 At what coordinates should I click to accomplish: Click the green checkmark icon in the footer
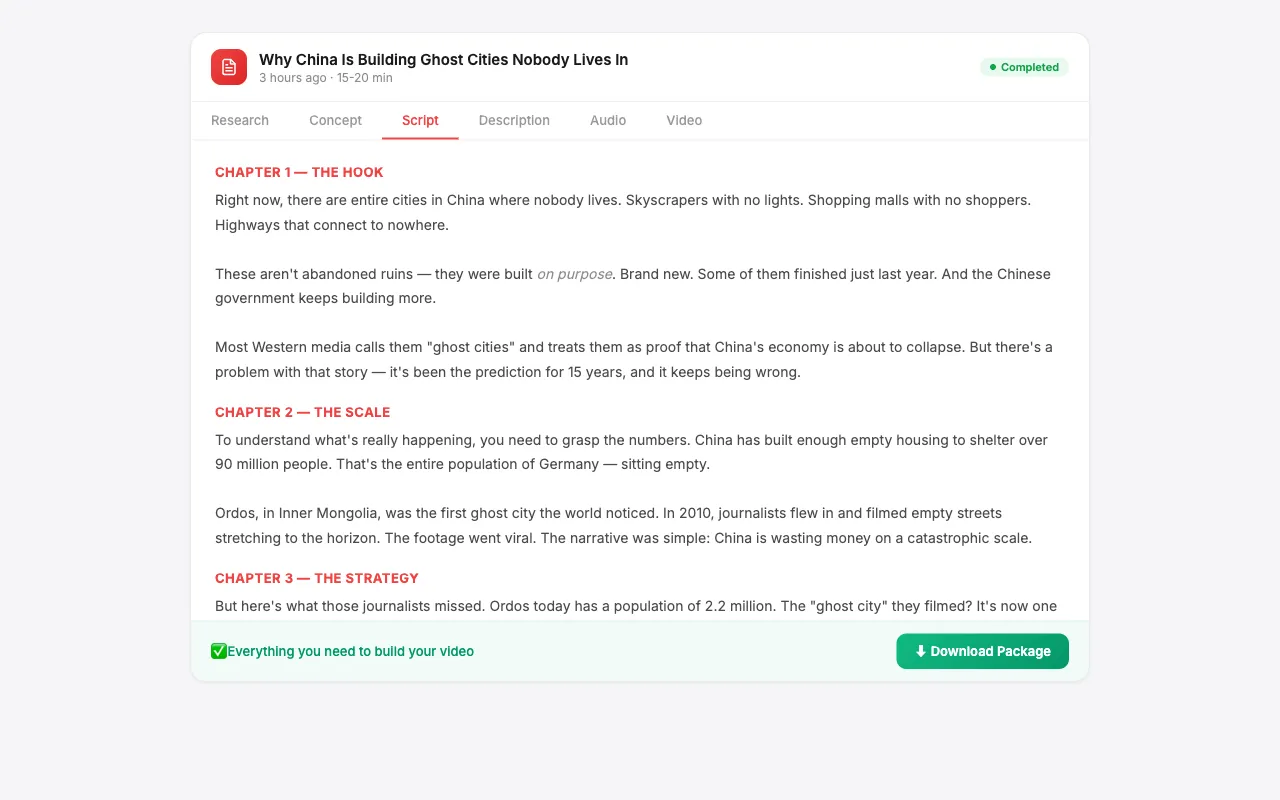(x=219, y=651)
